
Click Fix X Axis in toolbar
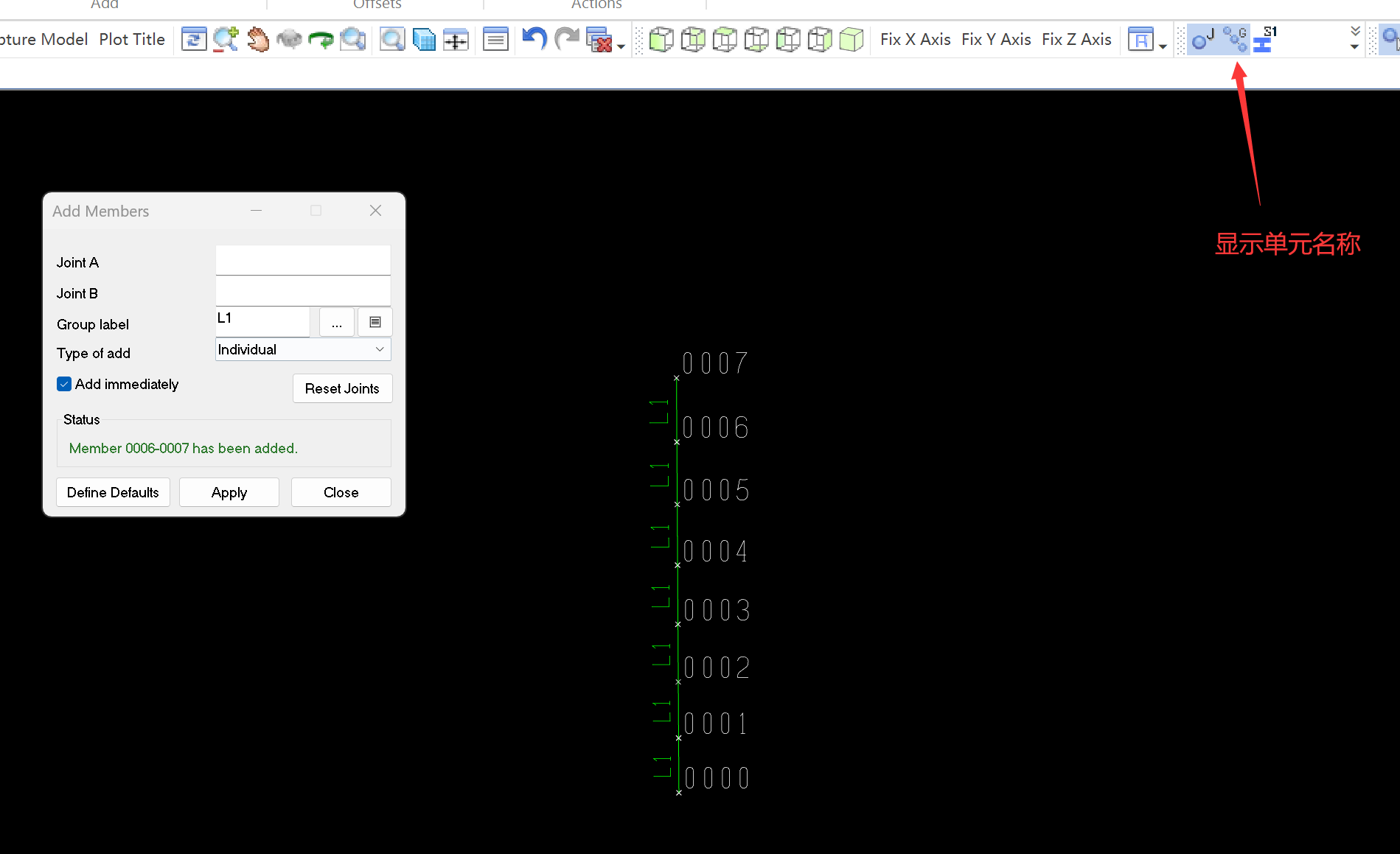[915, 39]
